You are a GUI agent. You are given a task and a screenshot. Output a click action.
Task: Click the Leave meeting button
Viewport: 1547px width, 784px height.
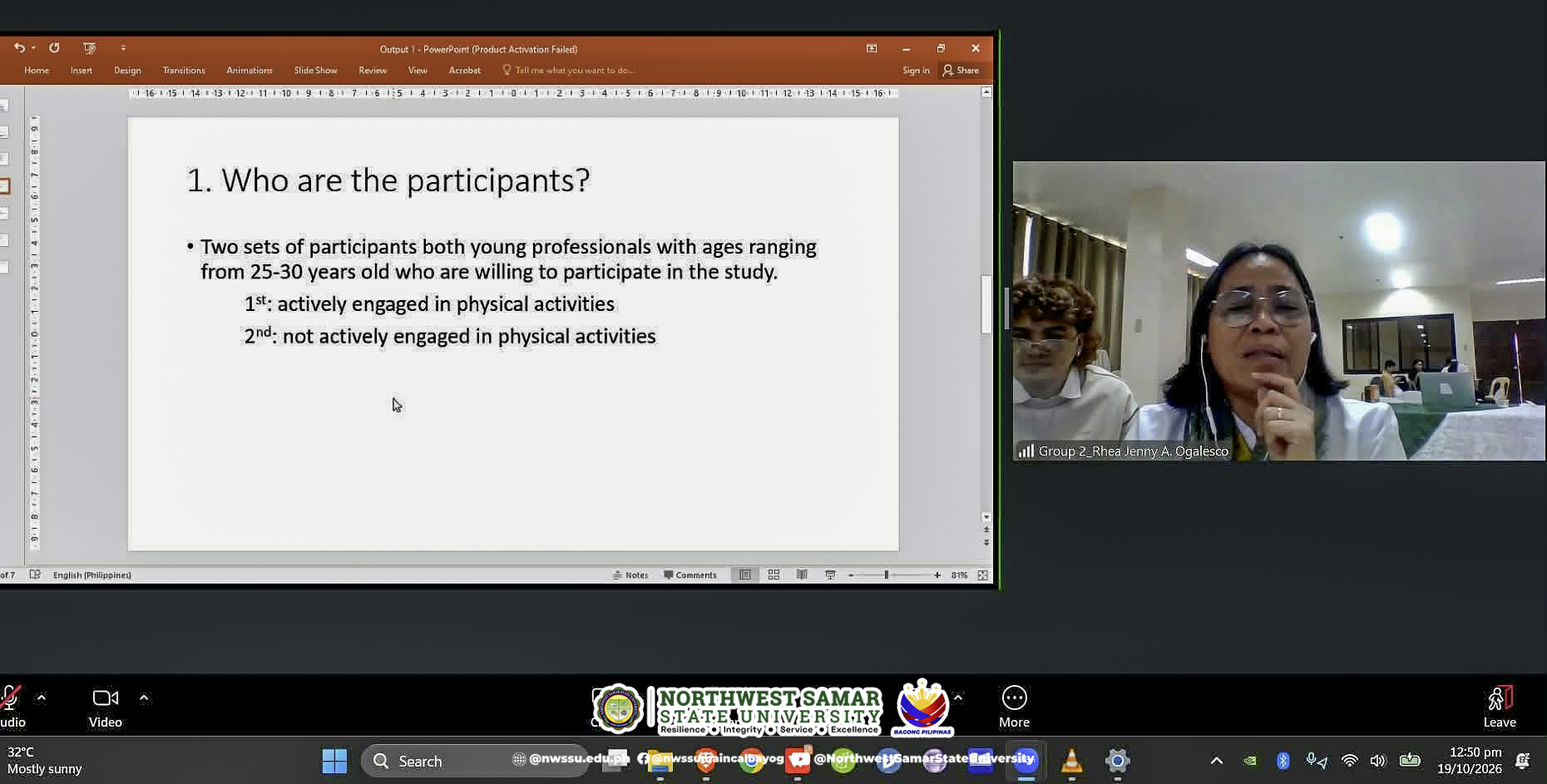[1500, 707]
